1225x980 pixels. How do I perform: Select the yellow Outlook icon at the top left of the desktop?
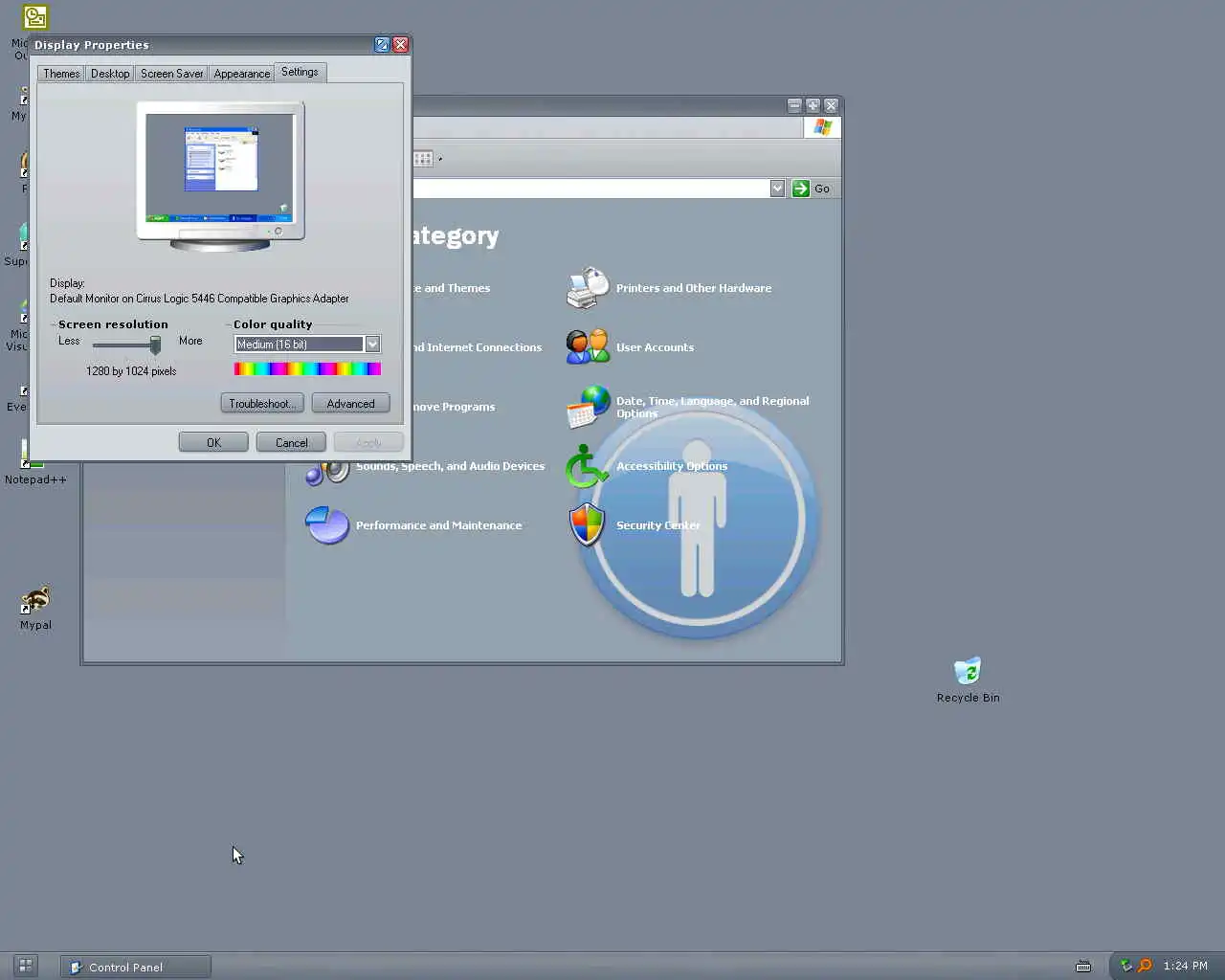point(35,16)
